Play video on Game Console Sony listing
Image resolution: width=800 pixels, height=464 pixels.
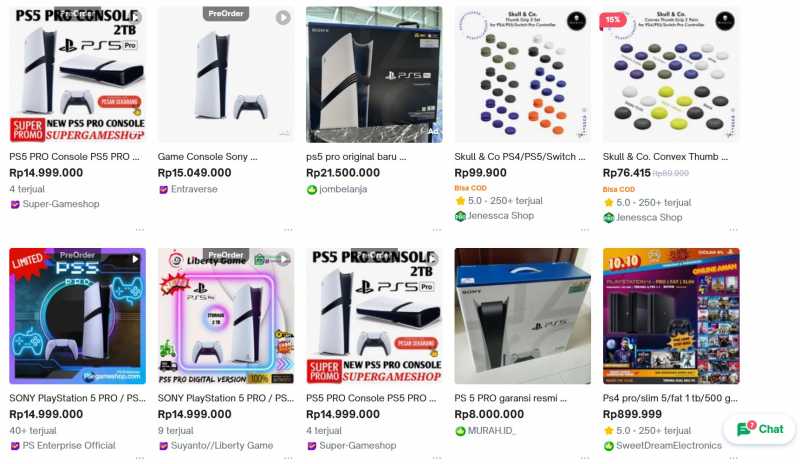[x=283, y=18]
